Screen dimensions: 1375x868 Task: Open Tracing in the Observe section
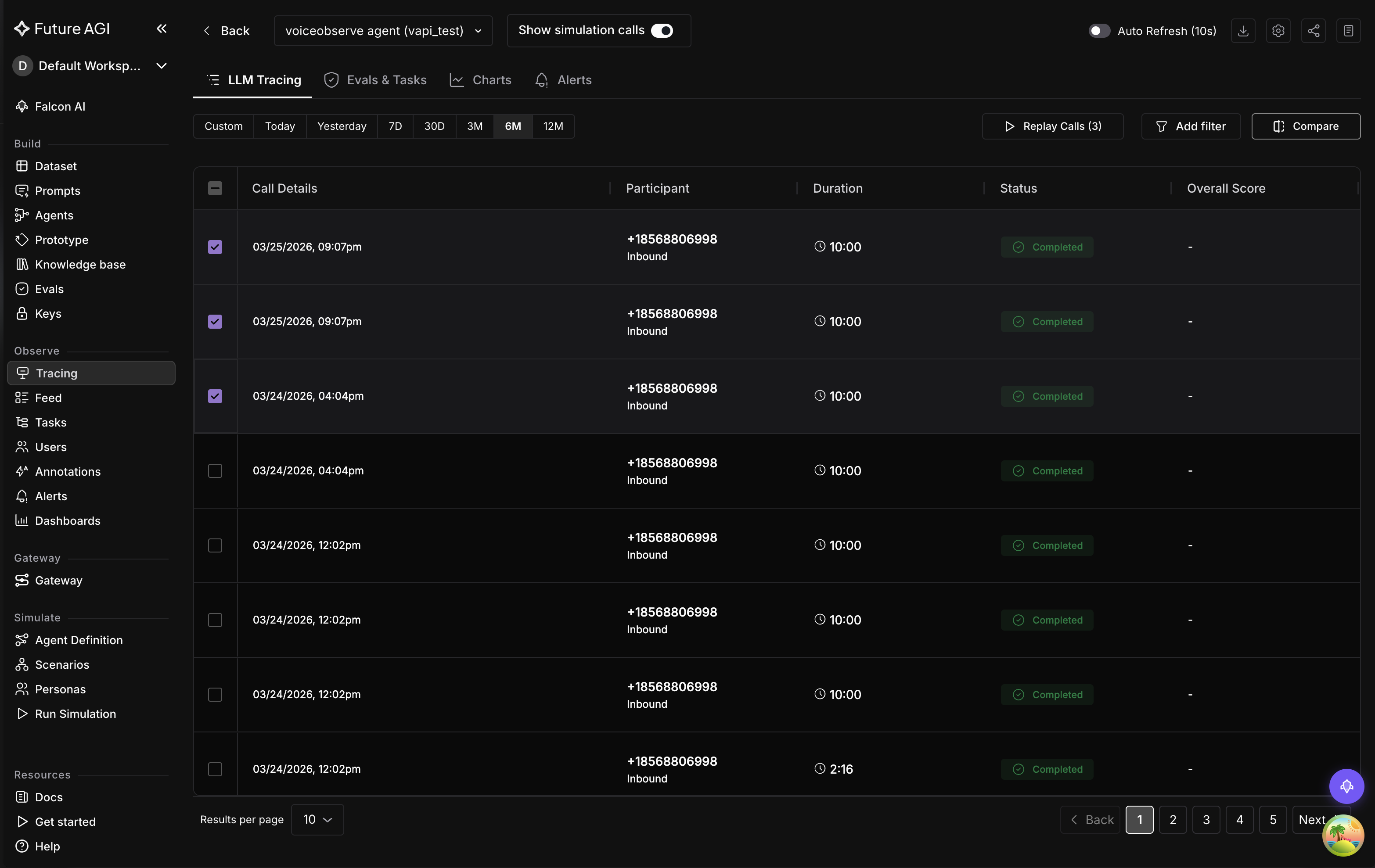(x=91, y=373)
